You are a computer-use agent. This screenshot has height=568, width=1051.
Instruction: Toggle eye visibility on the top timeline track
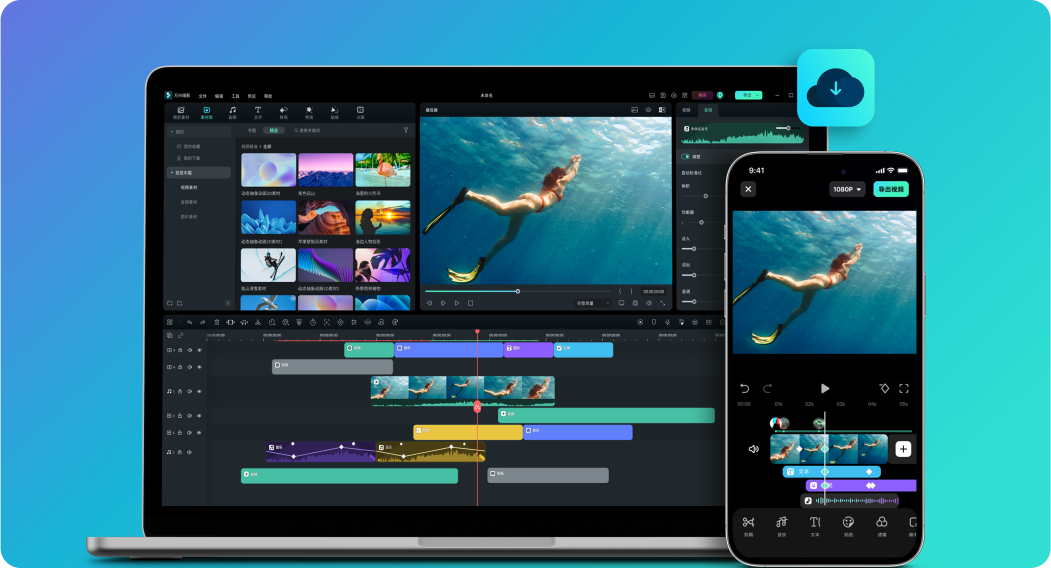(x=199, y=350)
